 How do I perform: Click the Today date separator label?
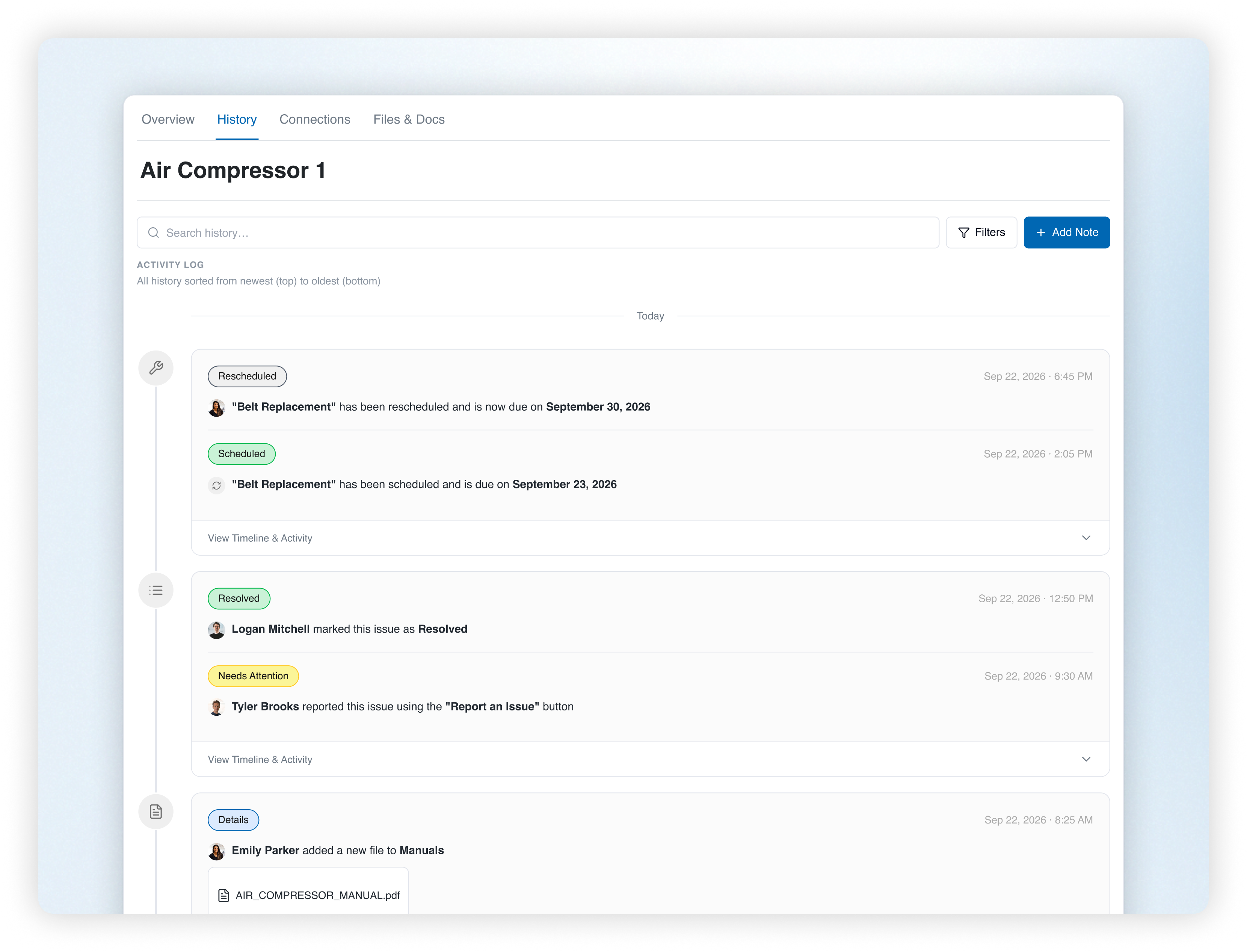[651, 316]
